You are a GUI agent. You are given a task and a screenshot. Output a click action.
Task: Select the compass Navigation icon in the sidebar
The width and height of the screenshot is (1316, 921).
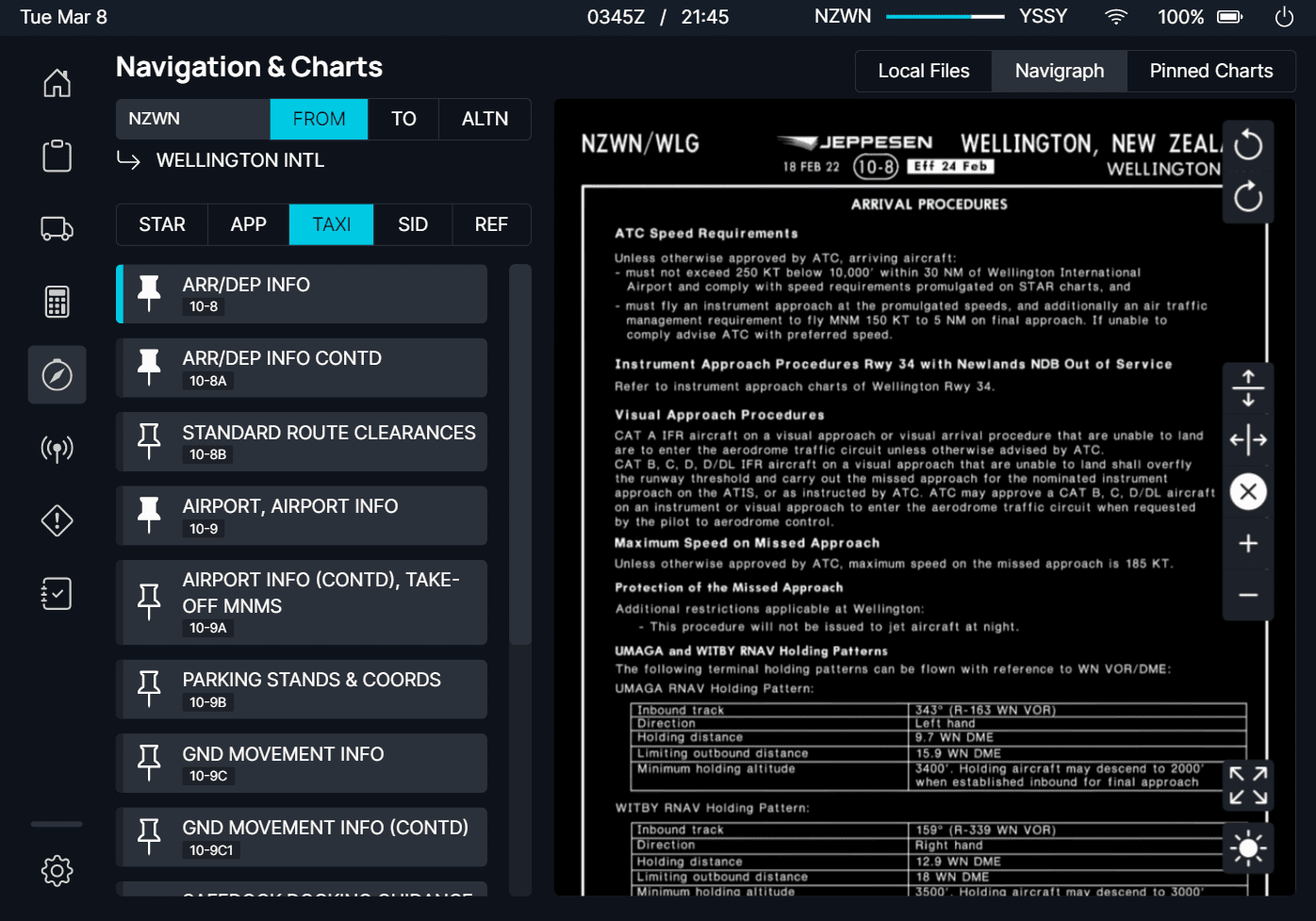57,374
